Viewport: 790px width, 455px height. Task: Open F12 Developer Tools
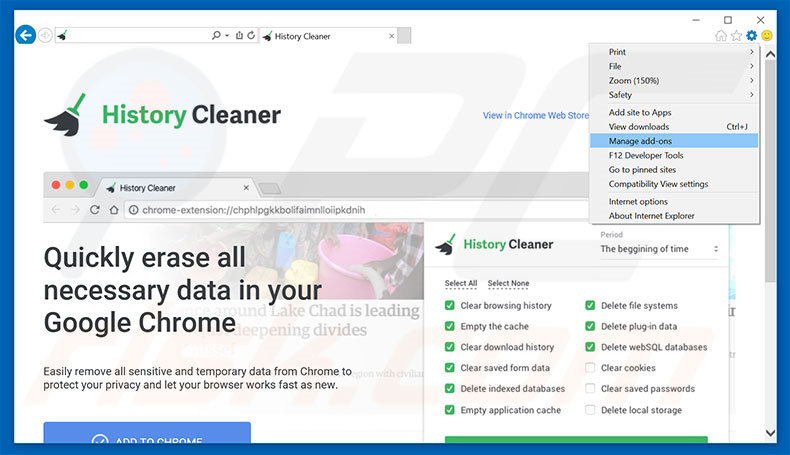tap(675, 155)
